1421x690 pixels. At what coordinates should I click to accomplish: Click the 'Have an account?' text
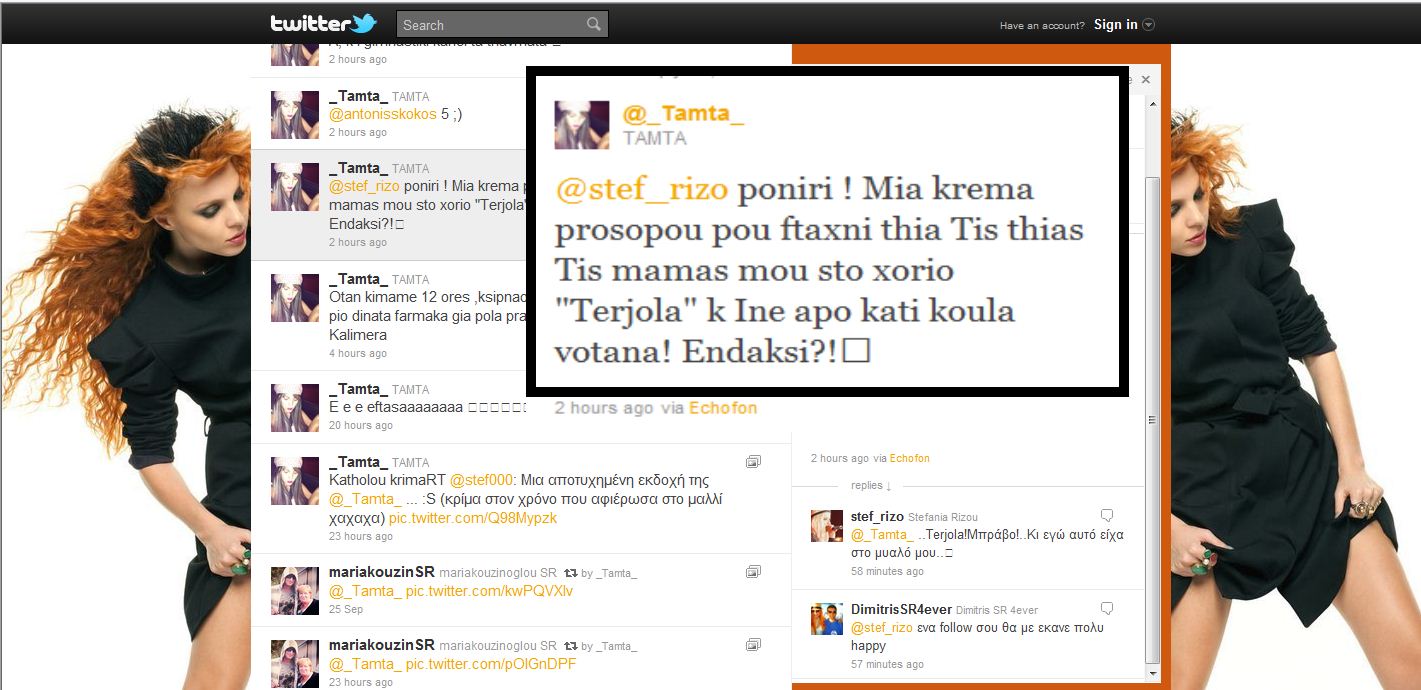point(1042,26)
